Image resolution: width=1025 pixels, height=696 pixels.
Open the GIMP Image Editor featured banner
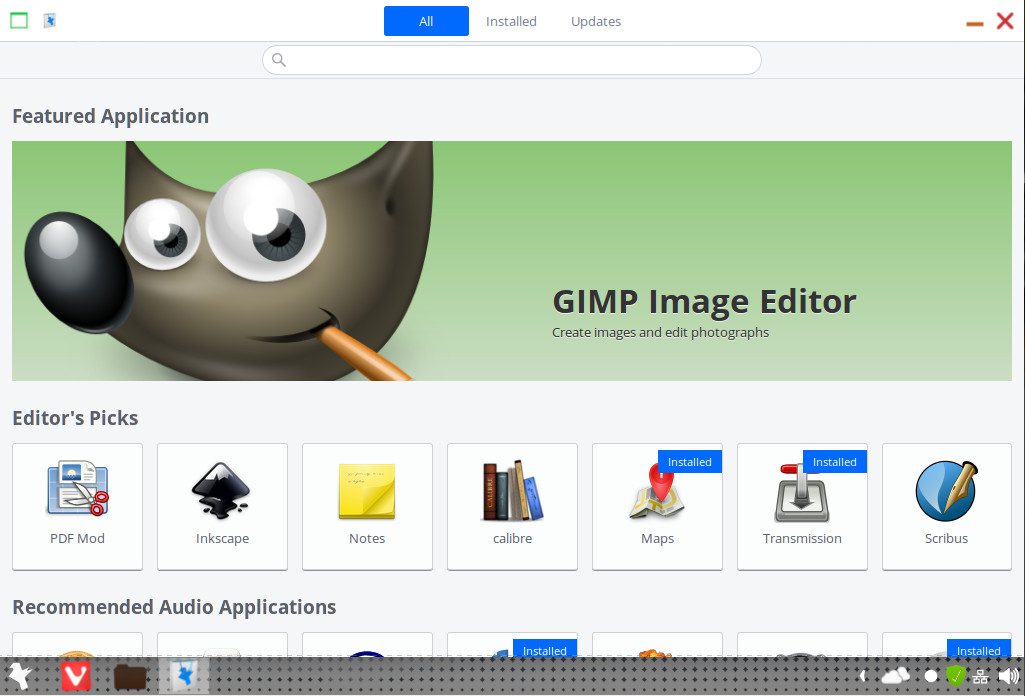coord(512,261)
